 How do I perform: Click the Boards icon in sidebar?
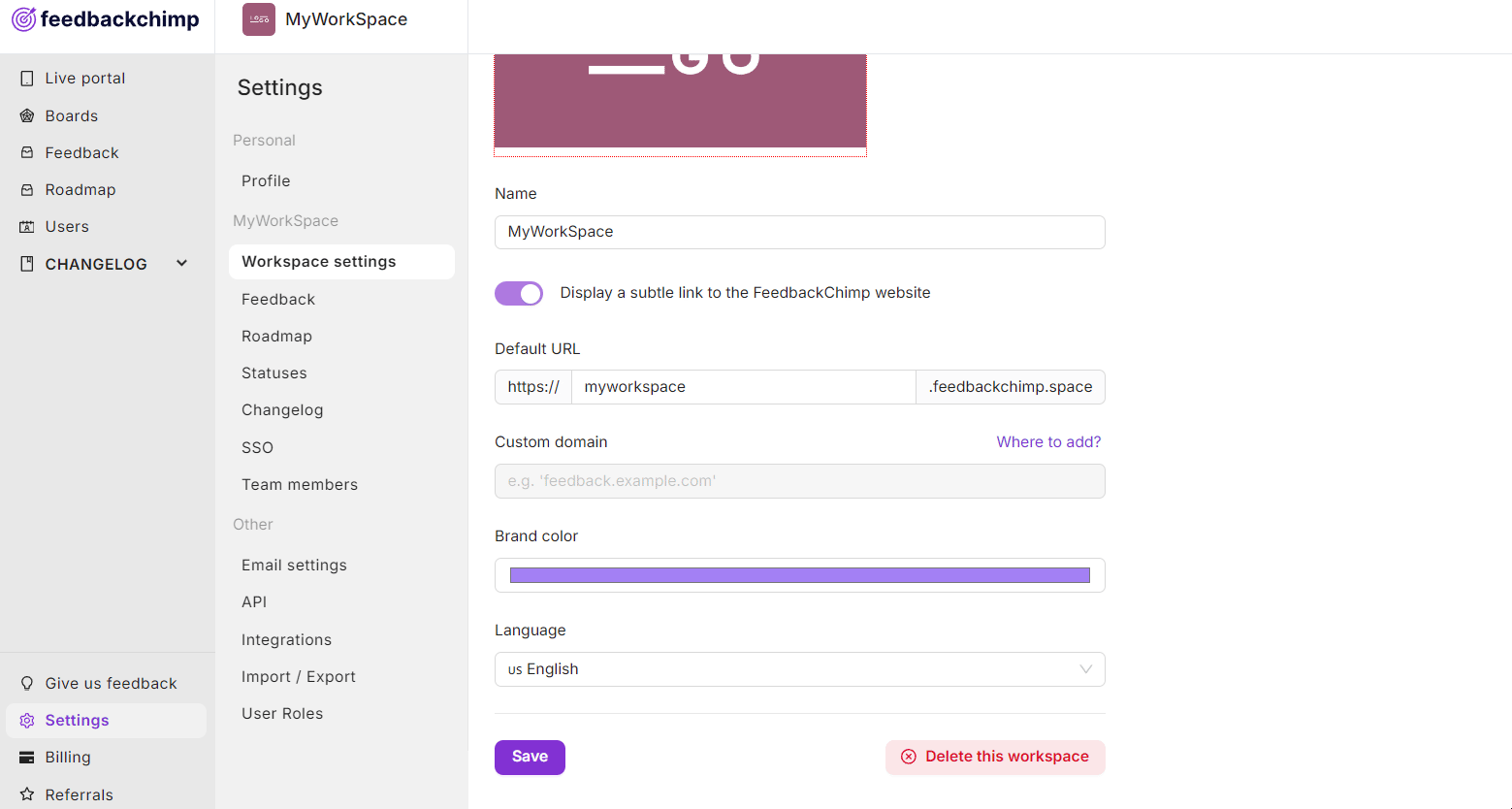(x=27, y=115)
